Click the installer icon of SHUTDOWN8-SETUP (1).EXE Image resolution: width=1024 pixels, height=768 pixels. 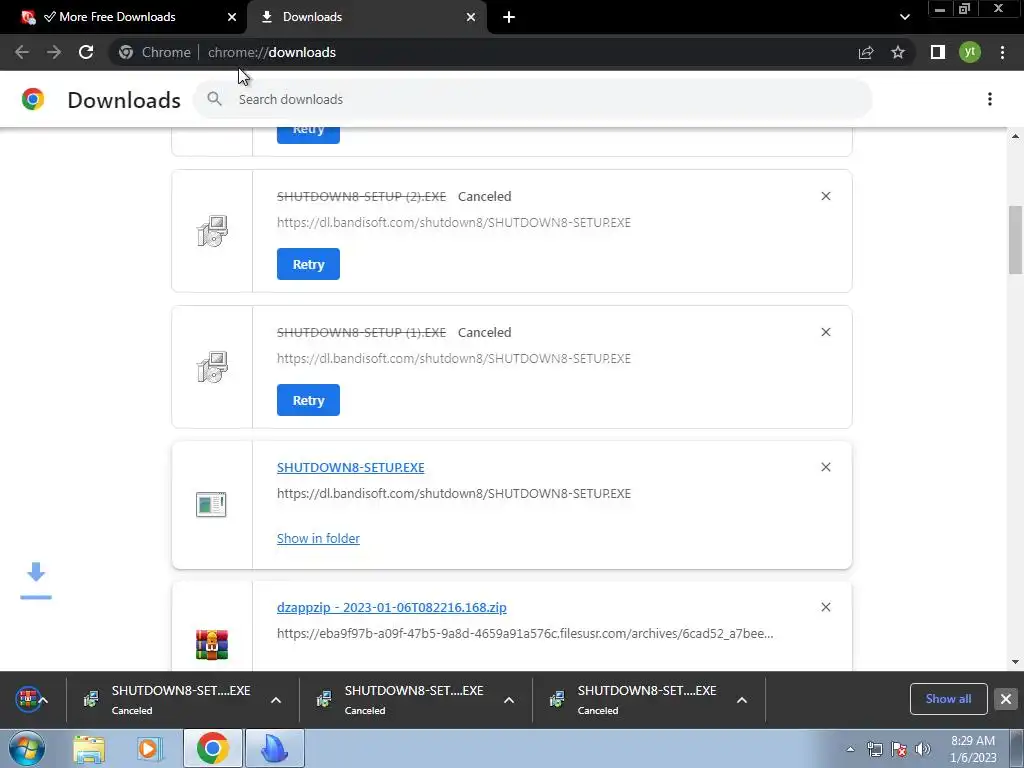pyautogui.click(x=212, y=366)
